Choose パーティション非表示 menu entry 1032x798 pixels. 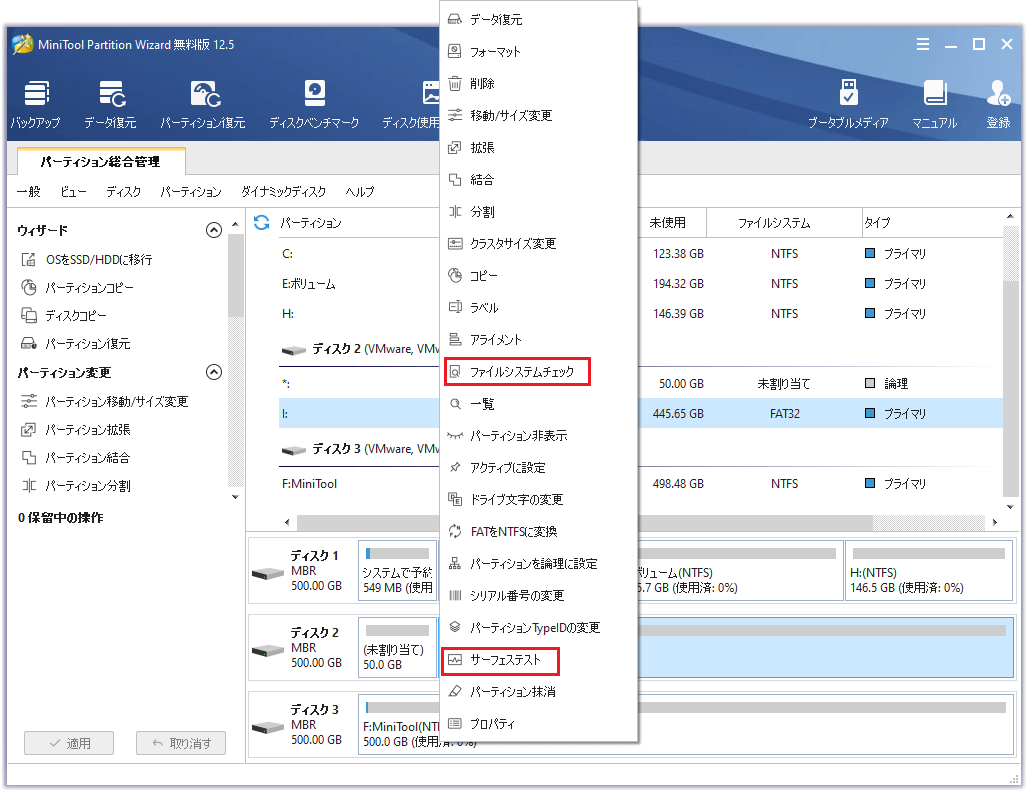pos(538,436)
